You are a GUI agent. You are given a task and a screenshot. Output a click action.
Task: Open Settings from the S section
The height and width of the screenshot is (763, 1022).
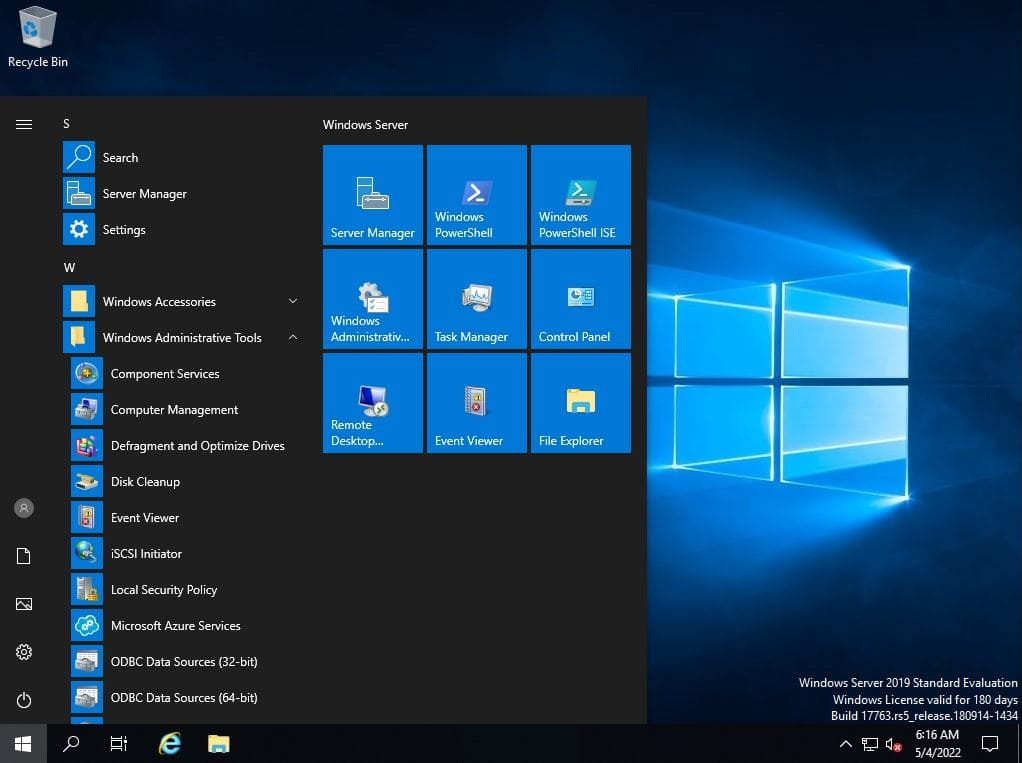tap(182, 229)
